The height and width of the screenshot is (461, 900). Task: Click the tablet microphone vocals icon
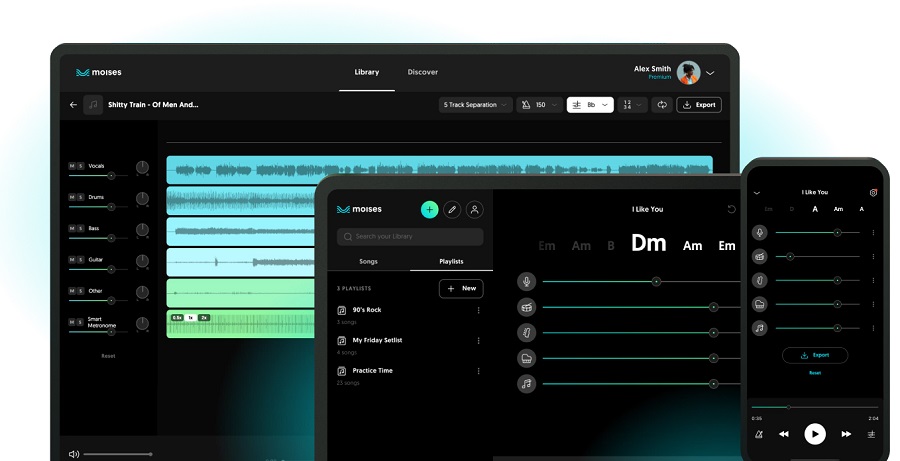(x=526, y=281)
